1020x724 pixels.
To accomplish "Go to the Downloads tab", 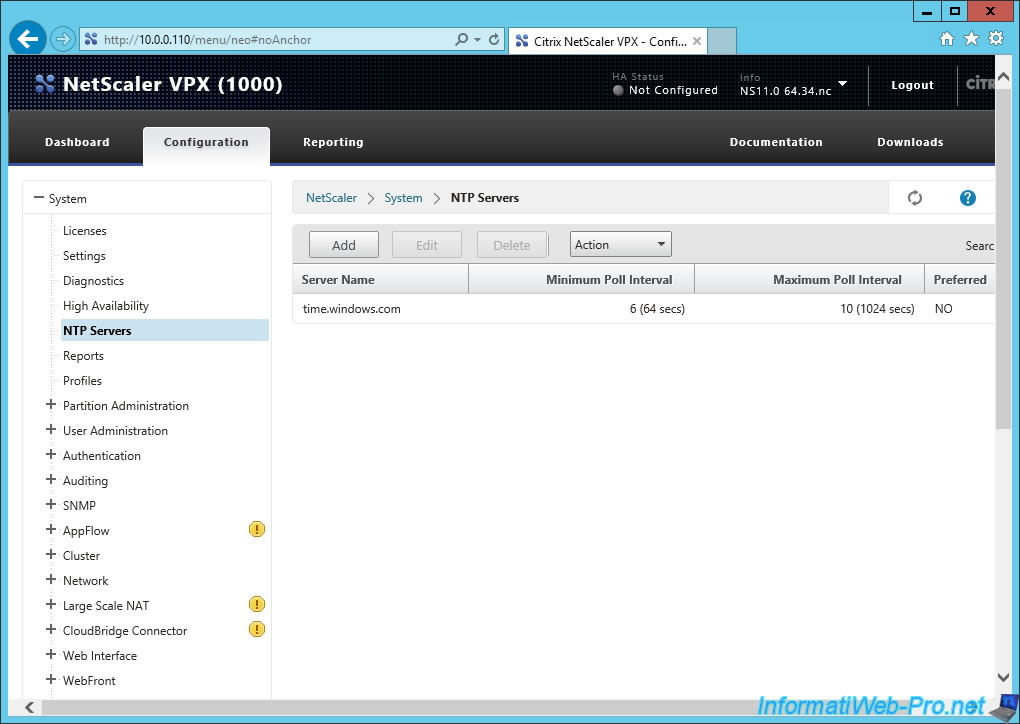I will coord(910,142).
